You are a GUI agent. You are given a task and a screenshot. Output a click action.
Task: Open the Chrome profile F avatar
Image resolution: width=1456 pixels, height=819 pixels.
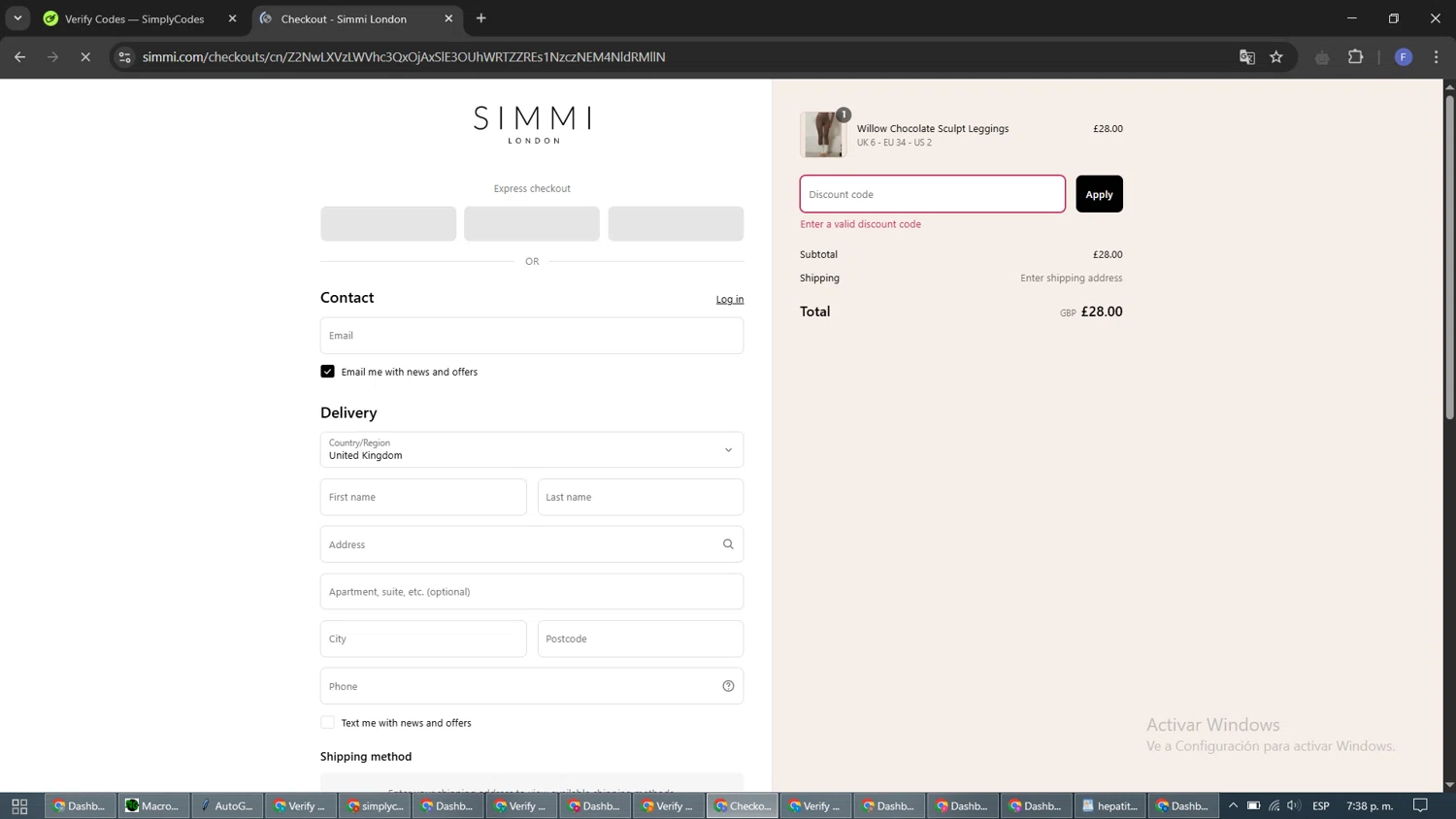click(x=1404, y=57)
